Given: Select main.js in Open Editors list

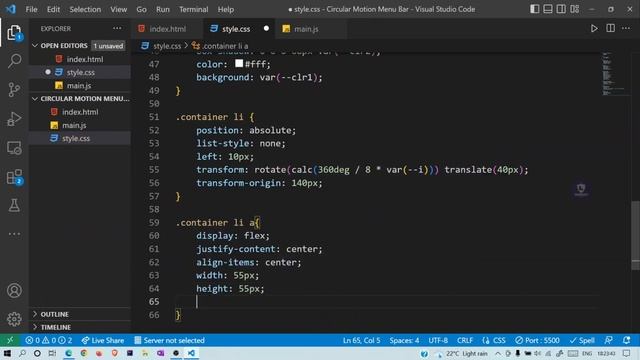Looking at the screenshot, I should [x=80, y=86].
